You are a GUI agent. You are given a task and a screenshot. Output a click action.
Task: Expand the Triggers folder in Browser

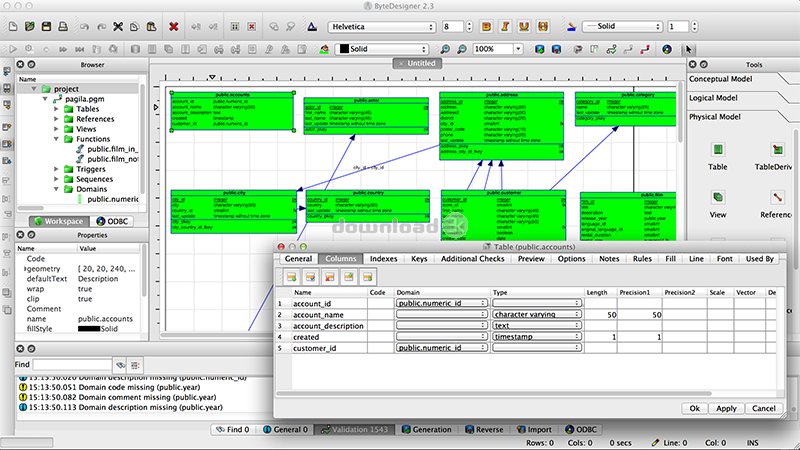pyautogui.click(x=56, y=169)
